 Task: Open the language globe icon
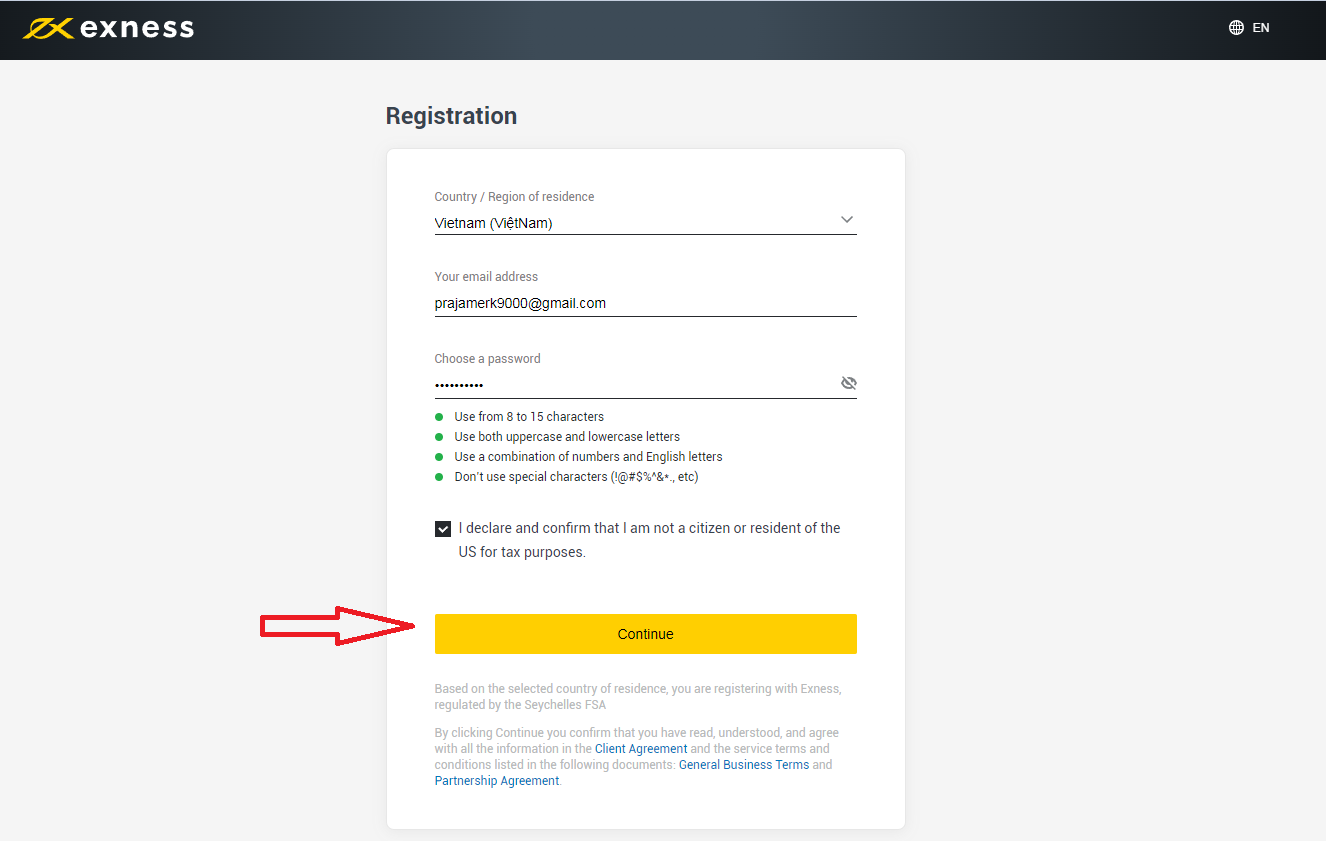(x=1236, y=27)
